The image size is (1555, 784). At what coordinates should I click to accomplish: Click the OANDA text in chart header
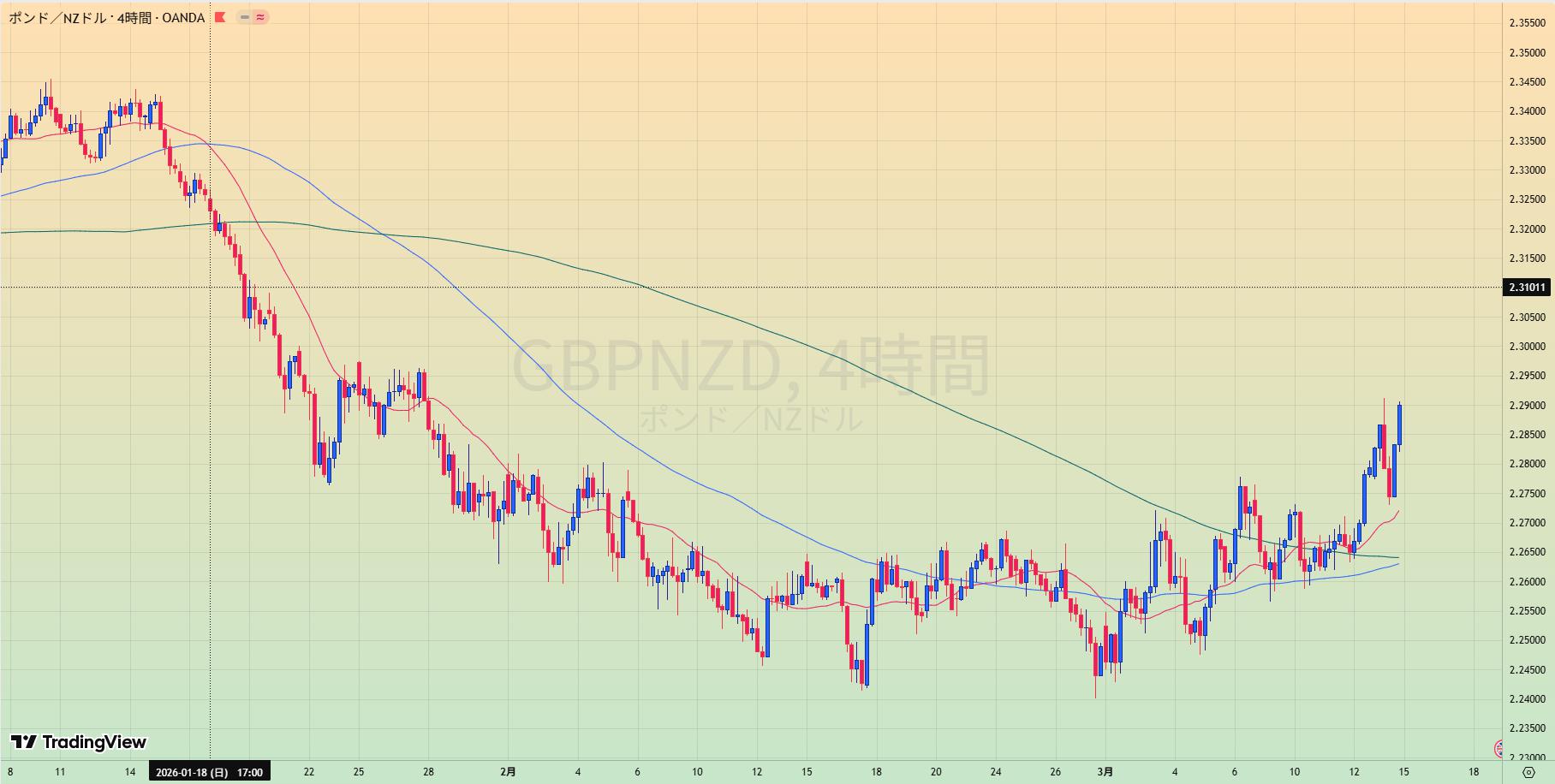(x=183, y=17)
